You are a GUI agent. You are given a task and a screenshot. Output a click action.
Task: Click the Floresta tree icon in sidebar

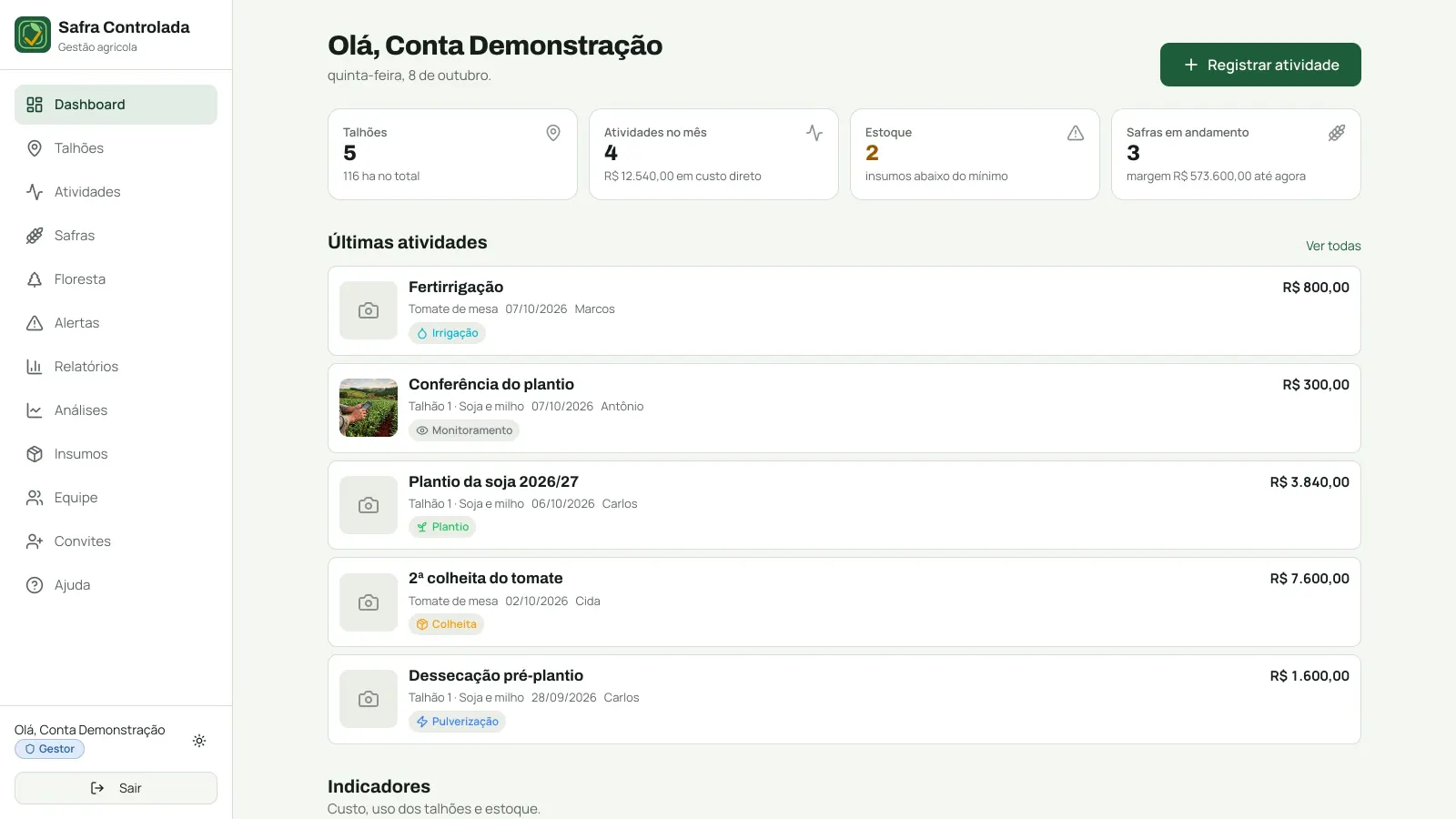[x=35, y=279]
